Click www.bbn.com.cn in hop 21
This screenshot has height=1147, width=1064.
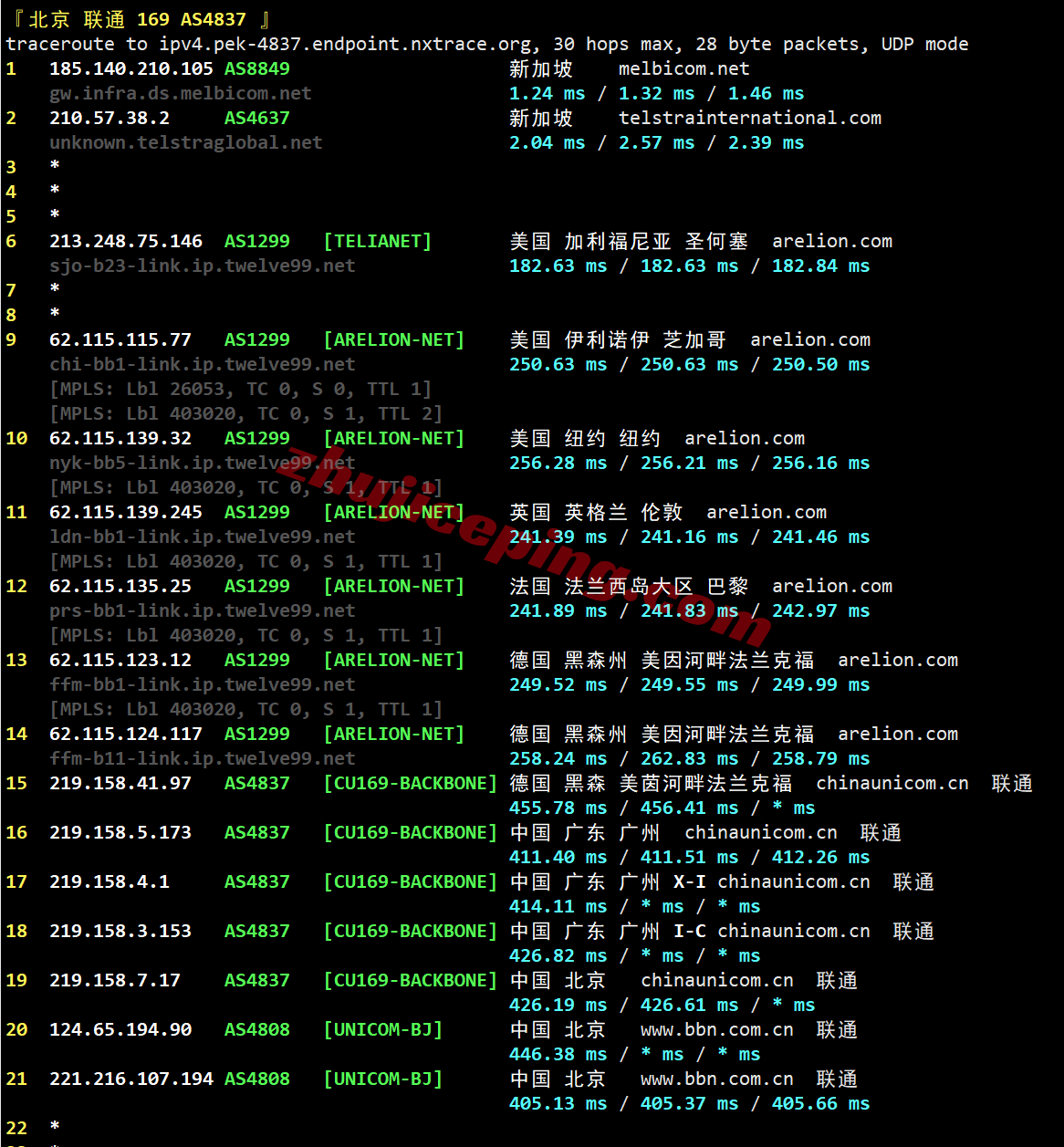(x=717, y=1079)
